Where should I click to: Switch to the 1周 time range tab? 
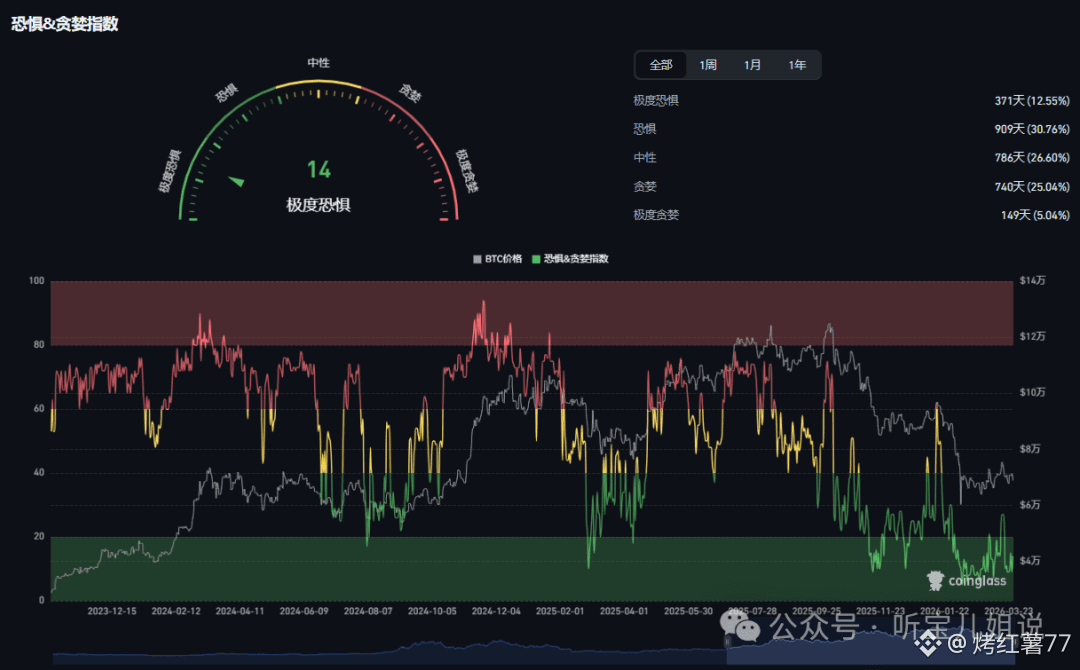707,65
